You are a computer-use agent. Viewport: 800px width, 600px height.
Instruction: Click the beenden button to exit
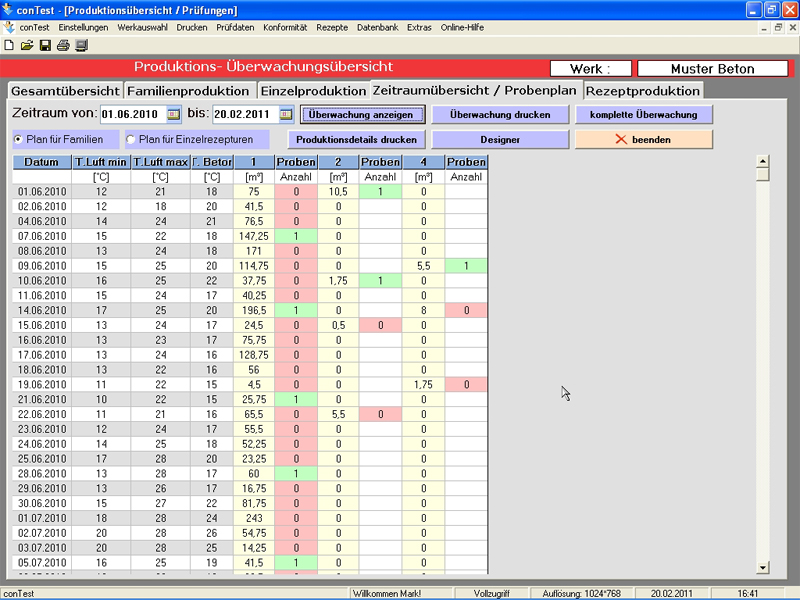pos(643,139)
